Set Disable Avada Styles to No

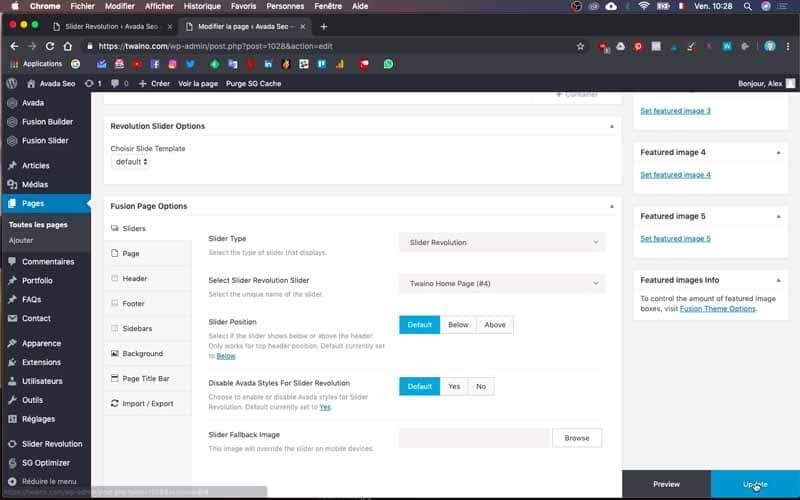(x=481, y=386)
